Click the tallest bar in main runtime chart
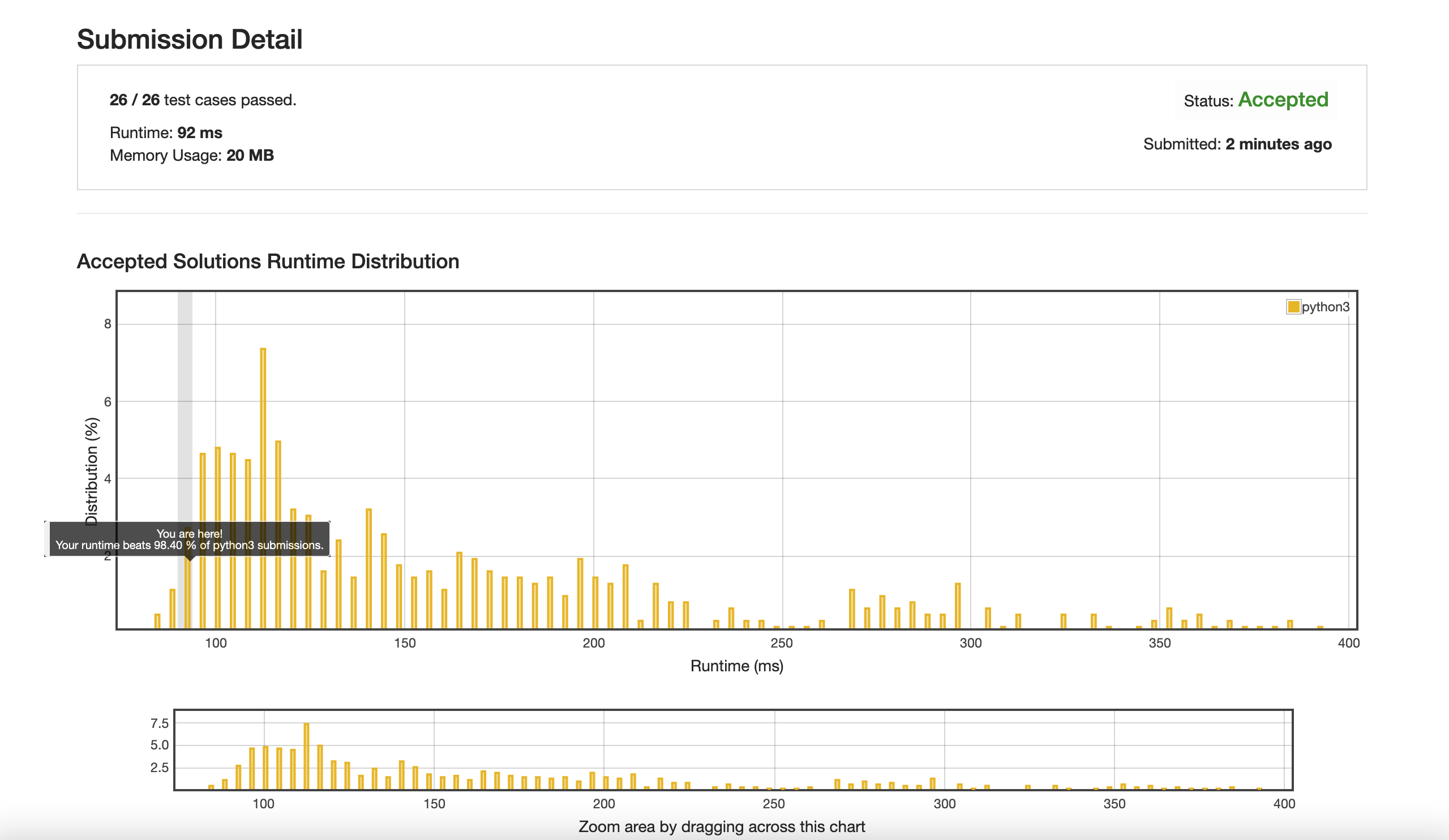The width and height of the screenshot is (1449, 840). point(263,488)
